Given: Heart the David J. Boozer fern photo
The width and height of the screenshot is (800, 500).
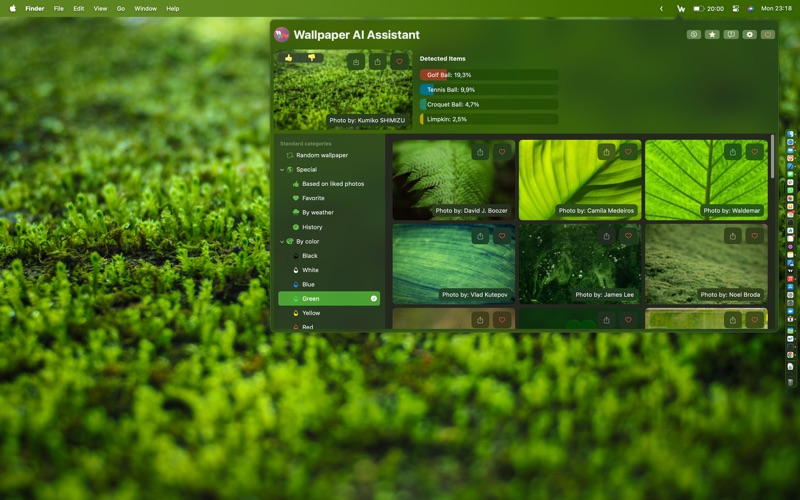Looking at the screenshot, I should coord(502,152).
